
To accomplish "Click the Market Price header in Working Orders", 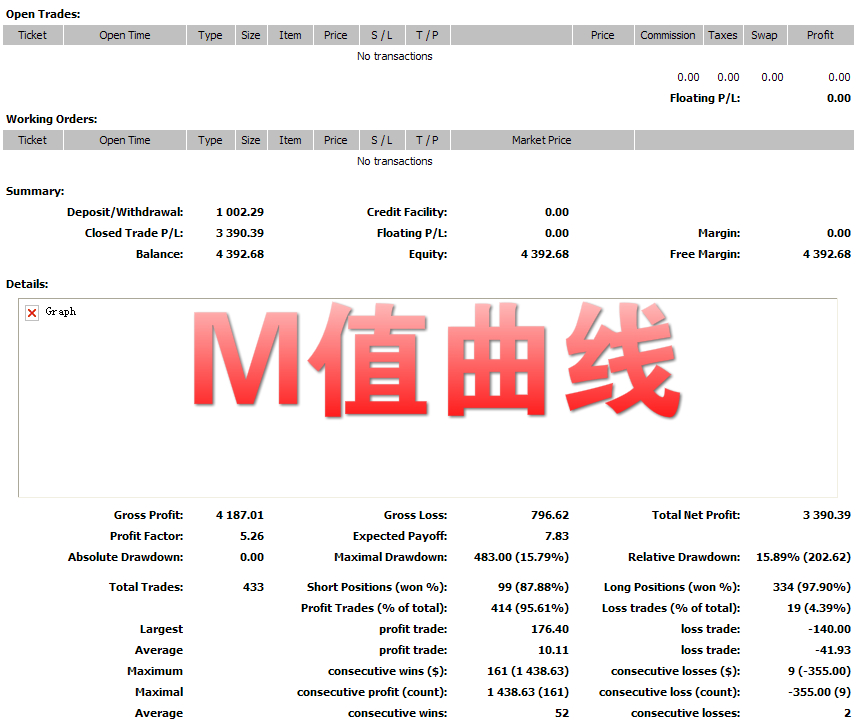I will (x=540, y=139).
